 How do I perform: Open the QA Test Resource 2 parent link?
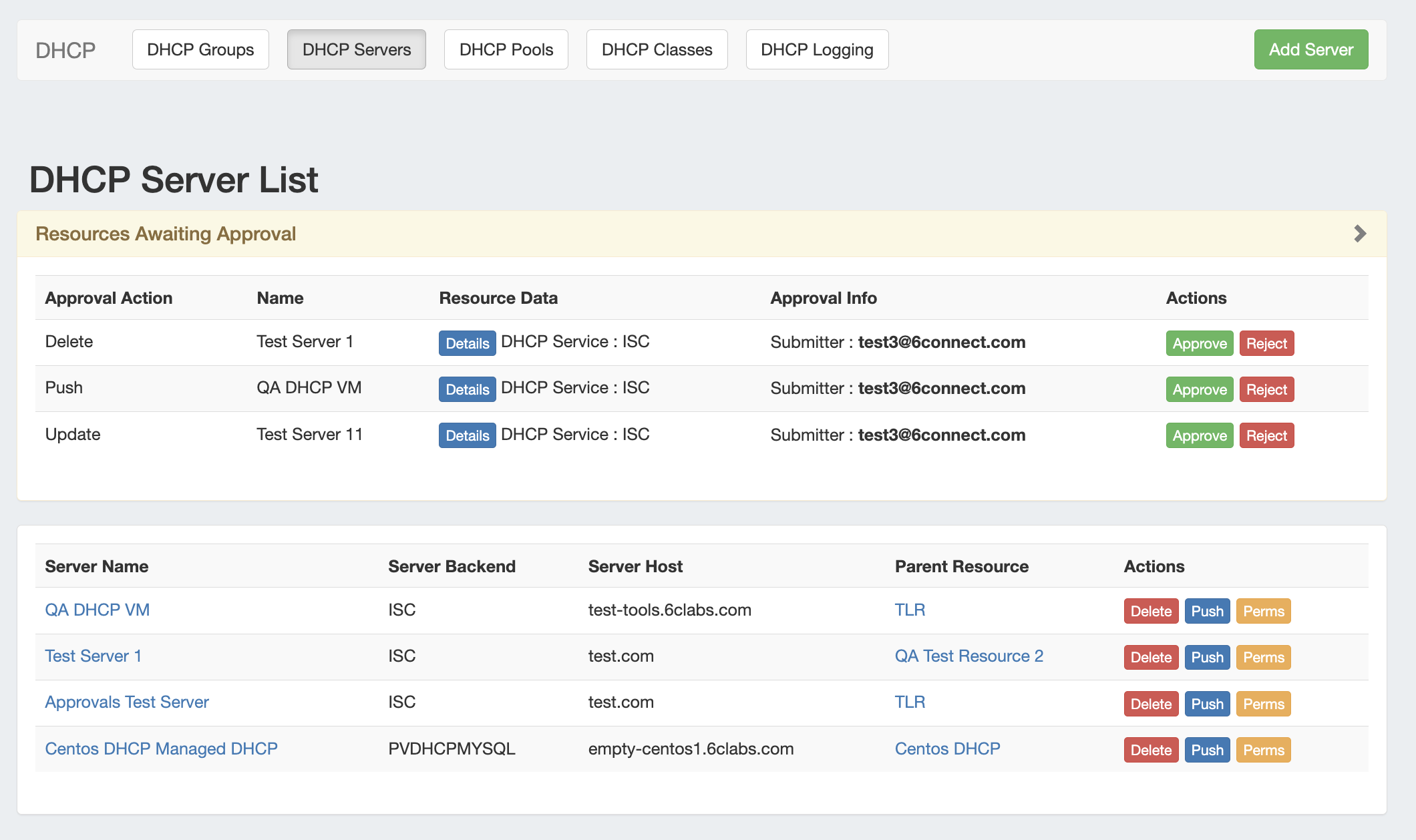(x=968, y=656)
